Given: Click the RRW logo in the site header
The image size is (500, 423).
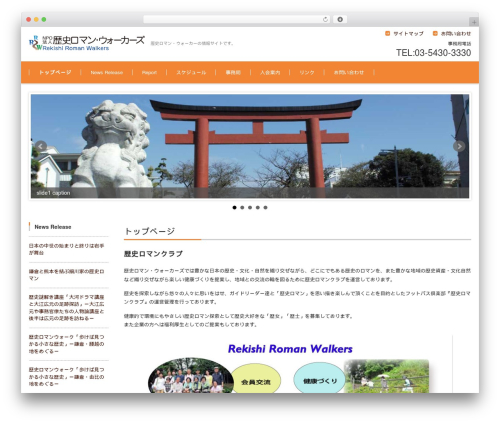Looking at the screenshot, I should [x=36, y=43].
